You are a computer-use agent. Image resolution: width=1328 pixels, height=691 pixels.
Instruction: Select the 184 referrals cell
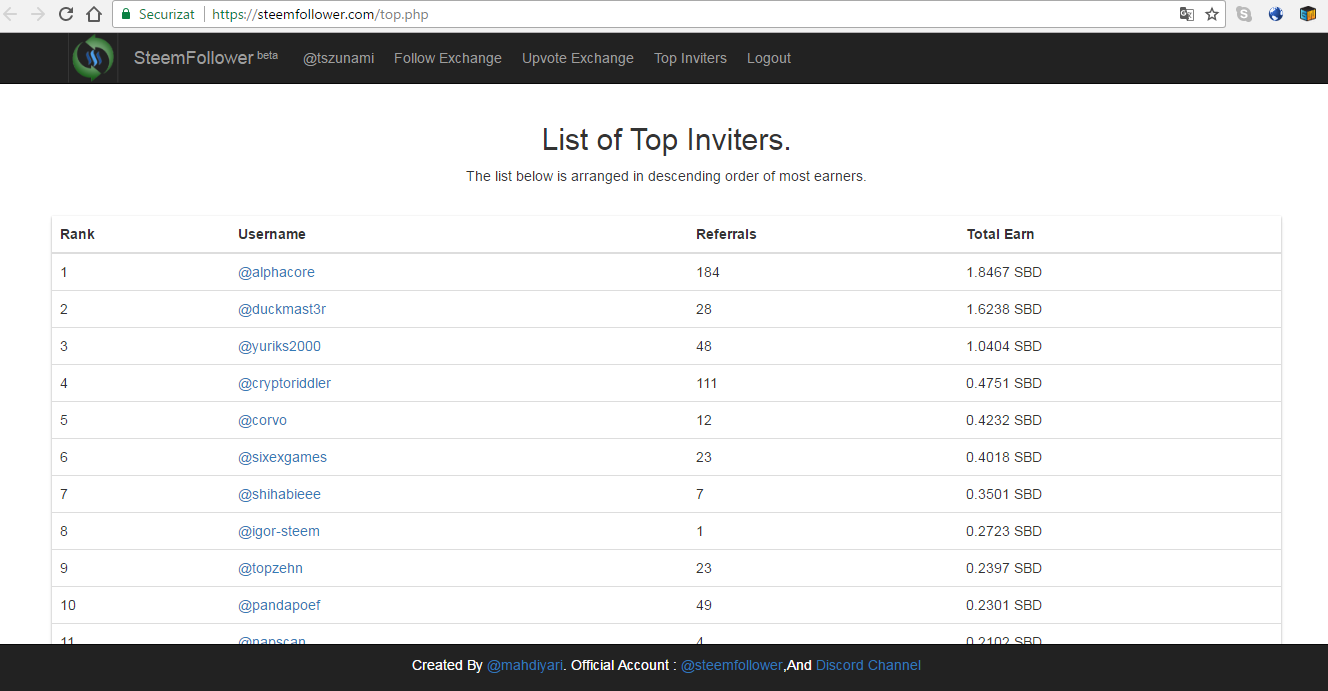tap(708, 272)
